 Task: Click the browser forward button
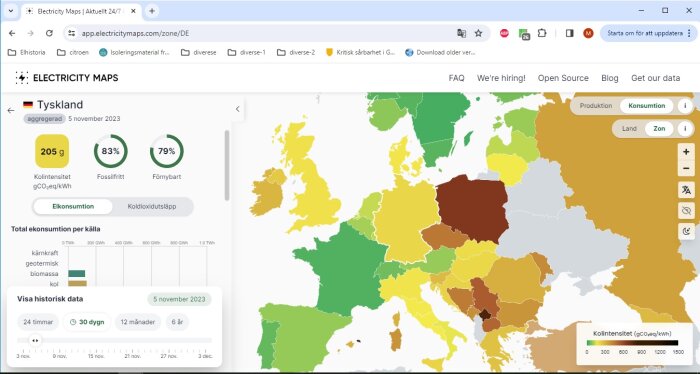pyautogui.click(x=30, y=33)
